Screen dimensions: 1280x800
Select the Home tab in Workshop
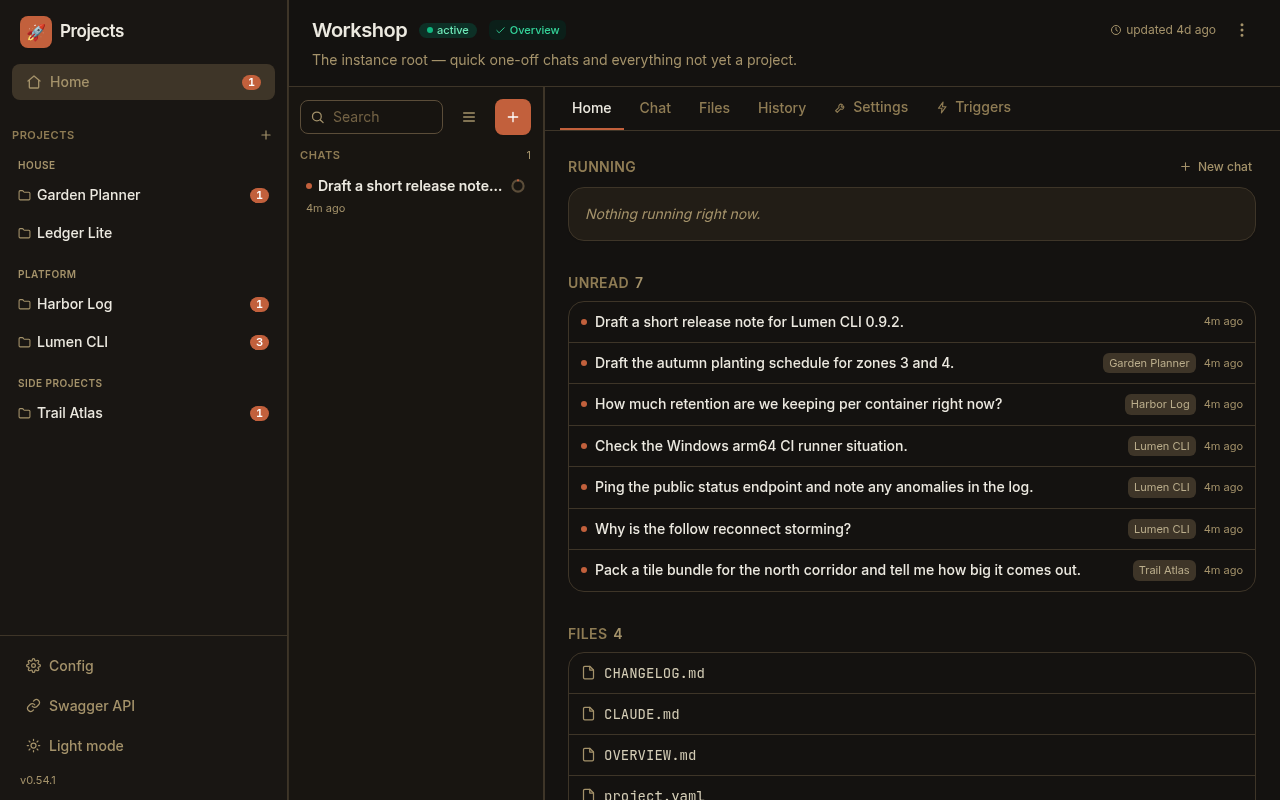tap(592, 108)
